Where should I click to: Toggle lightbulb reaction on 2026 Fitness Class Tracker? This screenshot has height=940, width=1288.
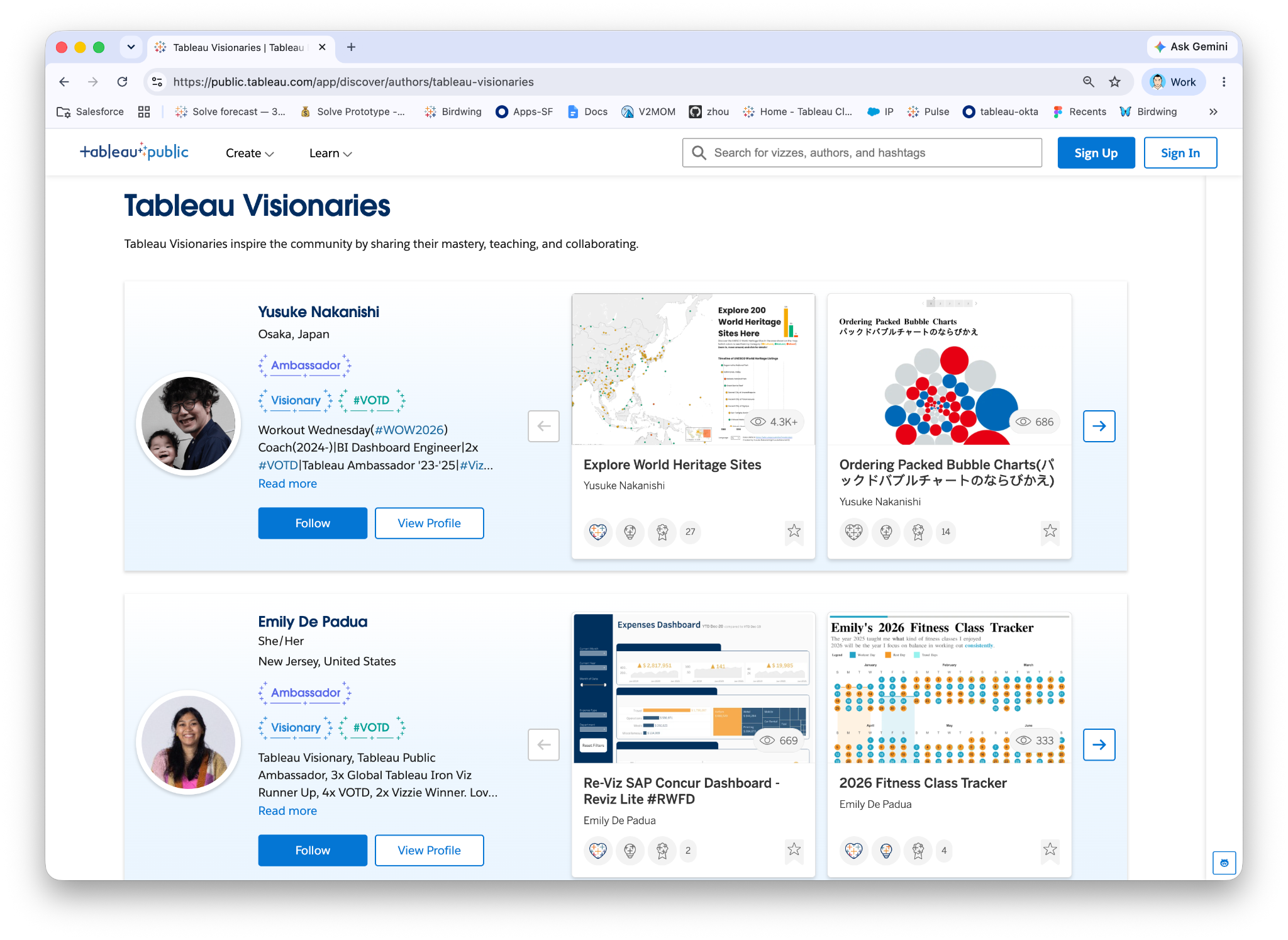click(886, 851)
